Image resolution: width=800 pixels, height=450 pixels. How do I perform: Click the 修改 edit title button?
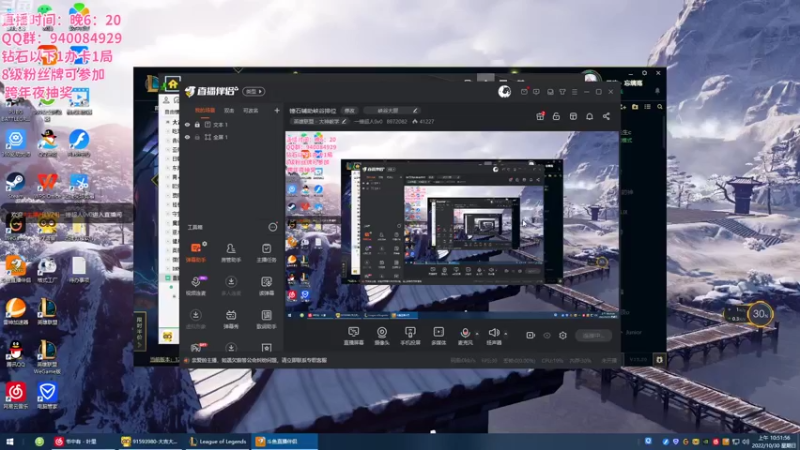(x=349, y=110)
